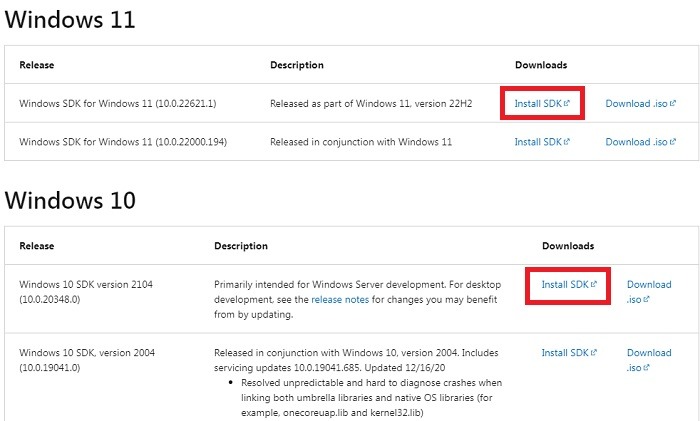The image size is (700, 421).
Task: Click 'Released in conjunction with Windows 10, version 2004' text
Action: click(356, 360)
